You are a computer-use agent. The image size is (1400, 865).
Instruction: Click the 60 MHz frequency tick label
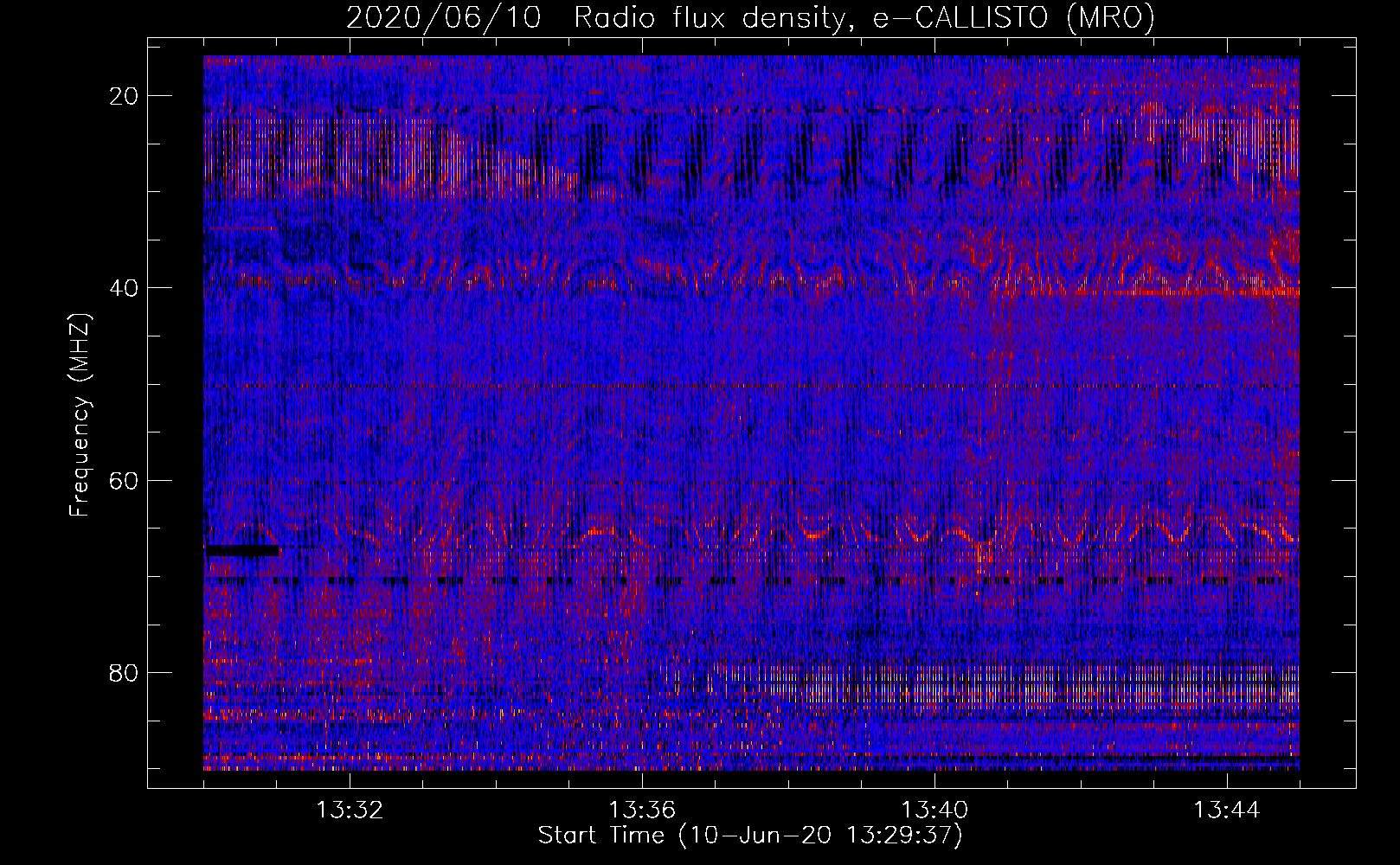click(x=125, y=480)
